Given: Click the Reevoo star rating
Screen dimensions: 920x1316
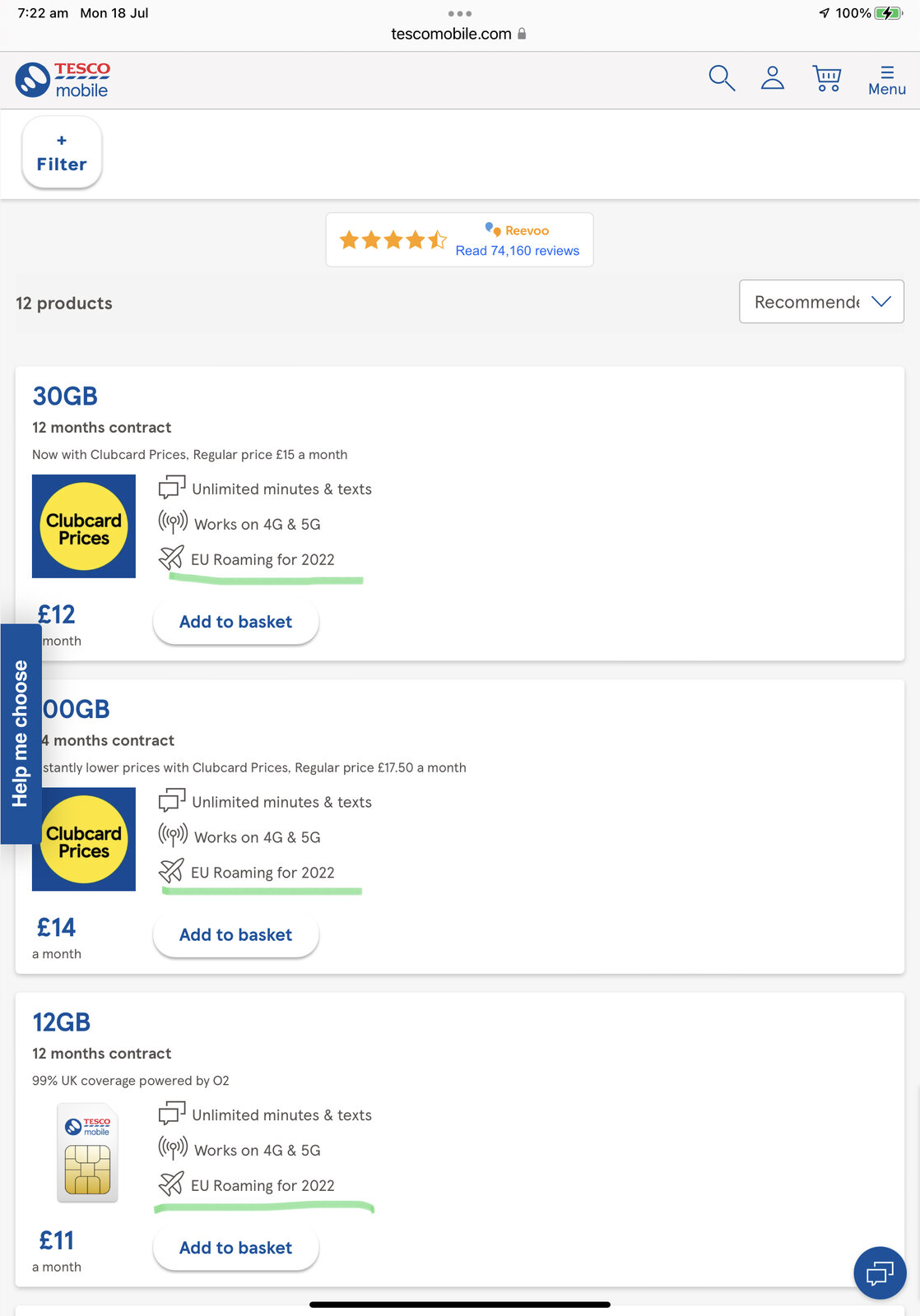Looking at the screenshot, I should click(x=393, y=240).
